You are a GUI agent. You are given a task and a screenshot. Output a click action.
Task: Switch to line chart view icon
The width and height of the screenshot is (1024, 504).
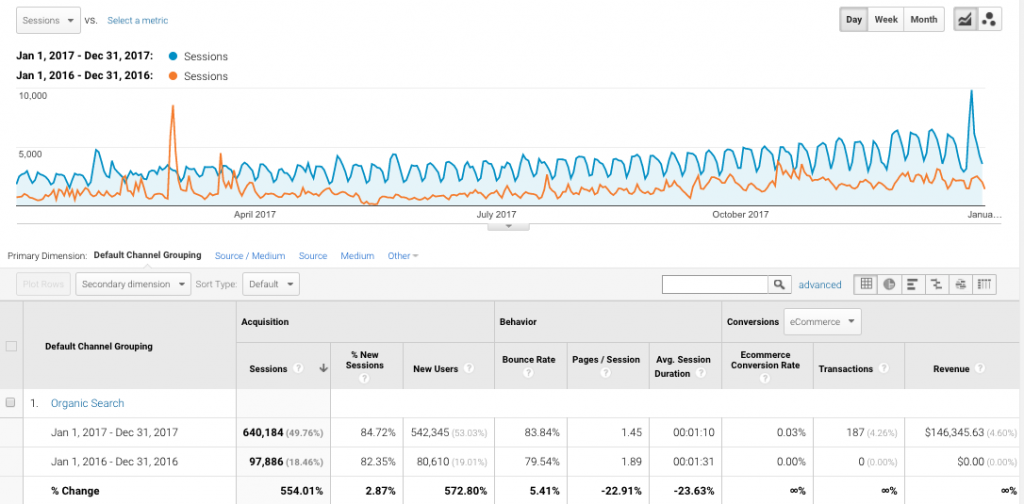(x=965, y=20)
